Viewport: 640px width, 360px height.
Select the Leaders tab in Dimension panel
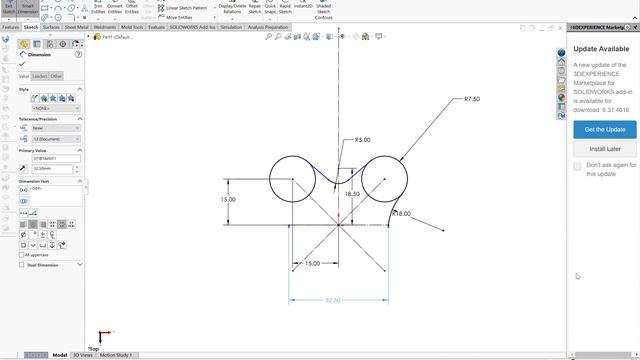(x=40, y=76)
